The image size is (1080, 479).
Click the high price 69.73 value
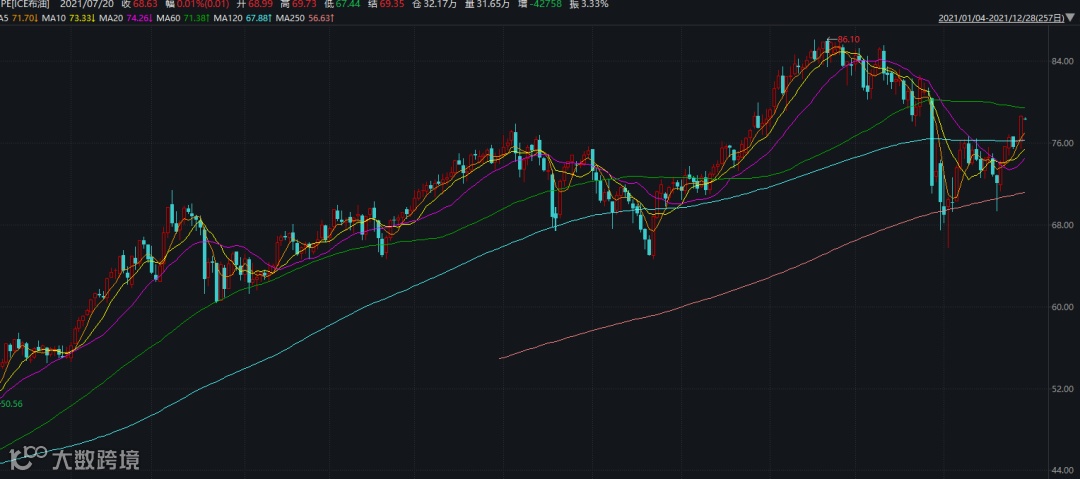click(304, 4)
